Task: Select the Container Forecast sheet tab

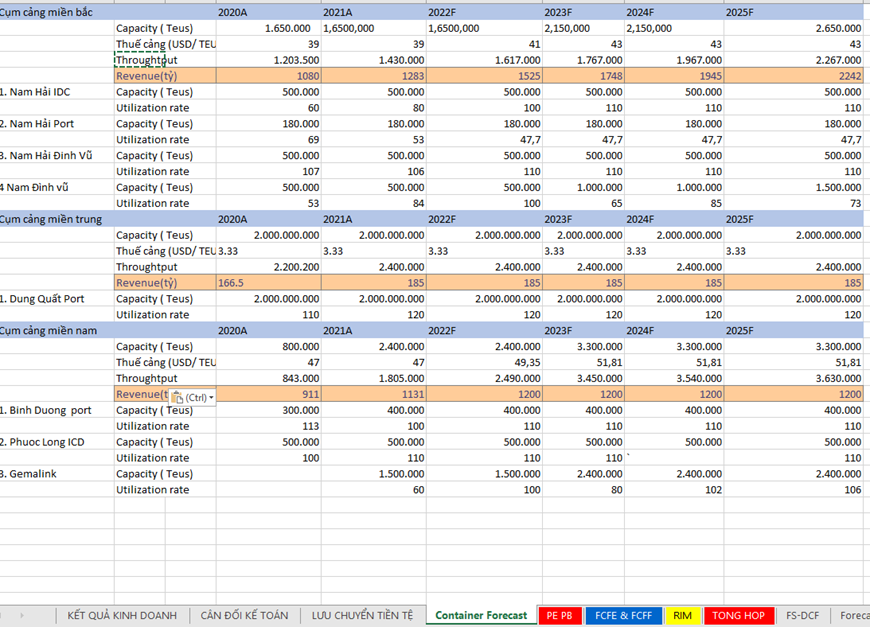Action: coord(481,615)
